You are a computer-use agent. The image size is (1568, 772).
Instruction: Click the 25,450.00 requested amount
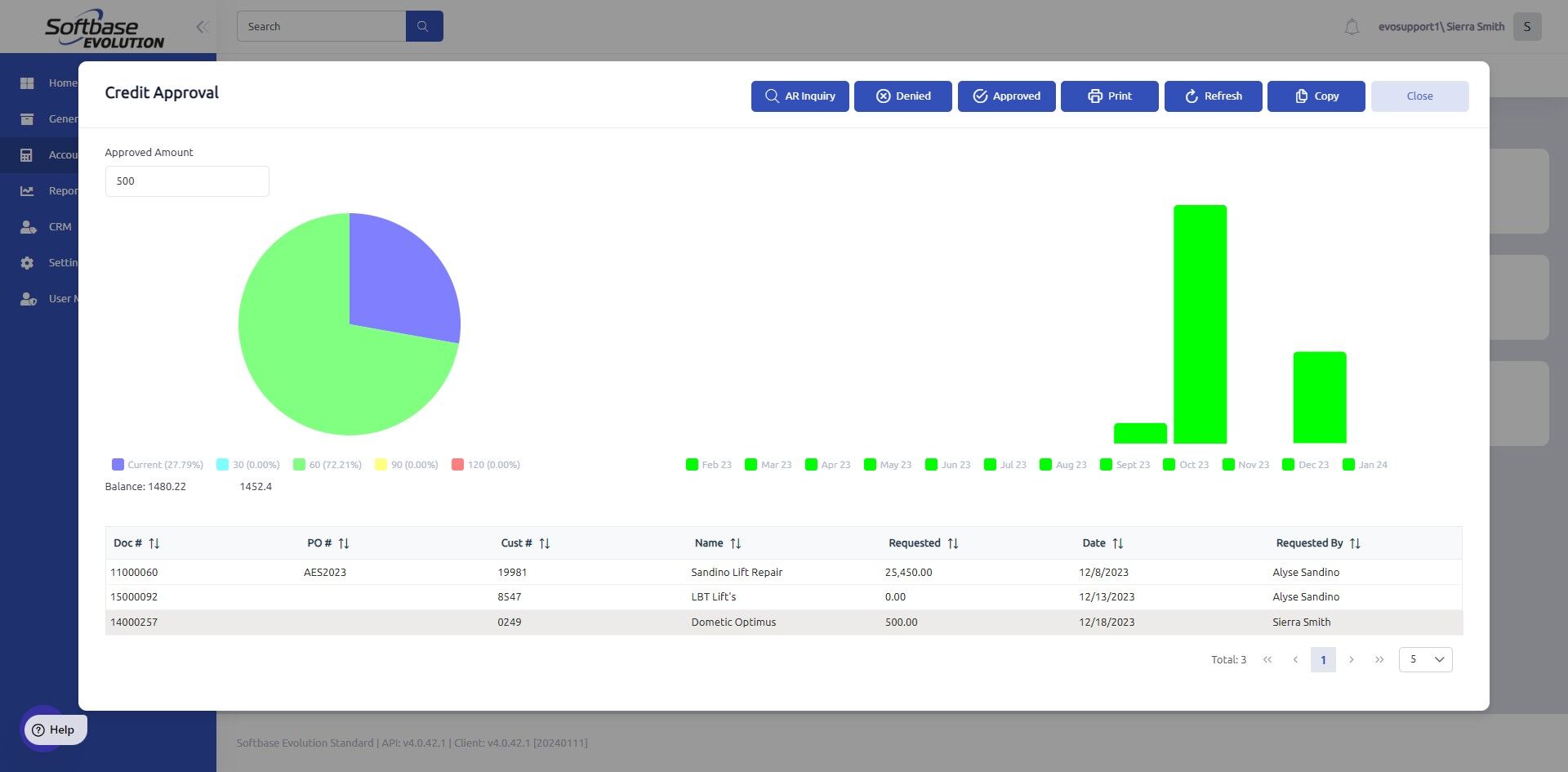pos(908,573)
